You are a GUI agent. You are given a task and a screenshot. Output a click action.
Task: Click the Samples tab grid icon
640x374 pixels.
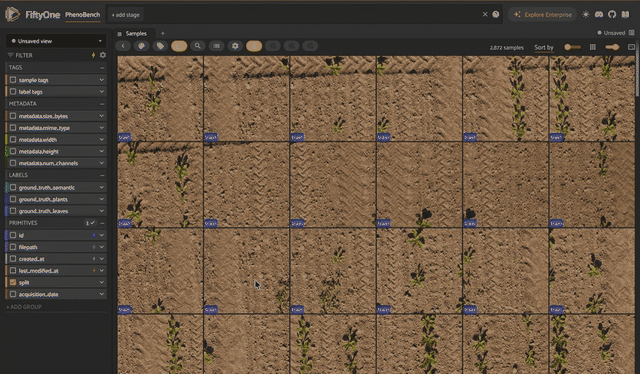[x=120, y=33]
